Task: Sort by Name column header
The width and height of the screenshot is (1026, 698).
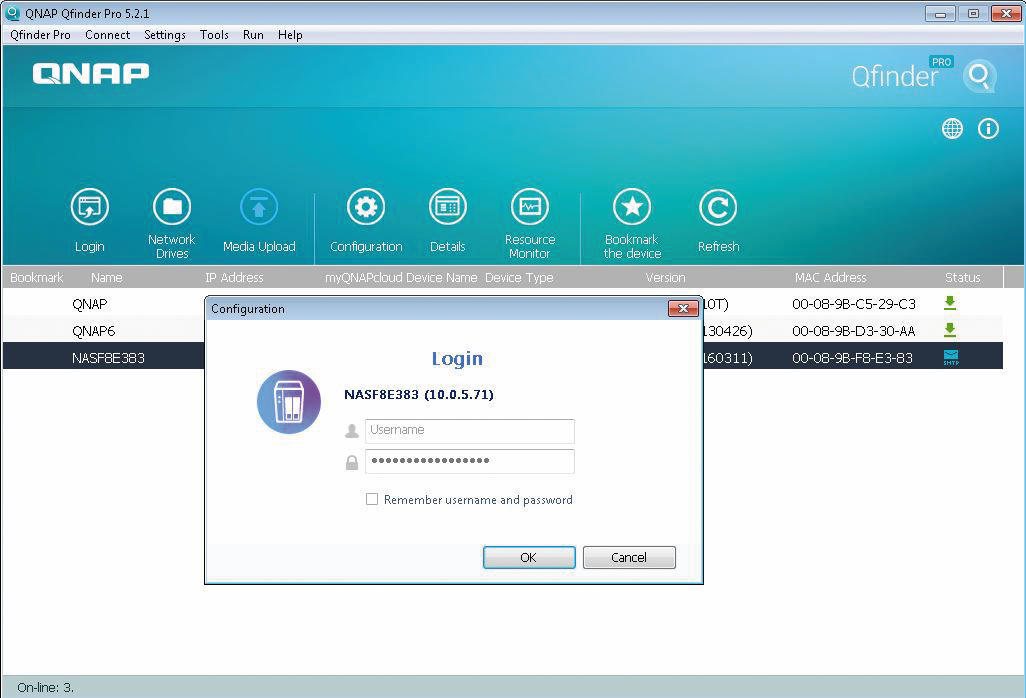Action: (107, 277)
